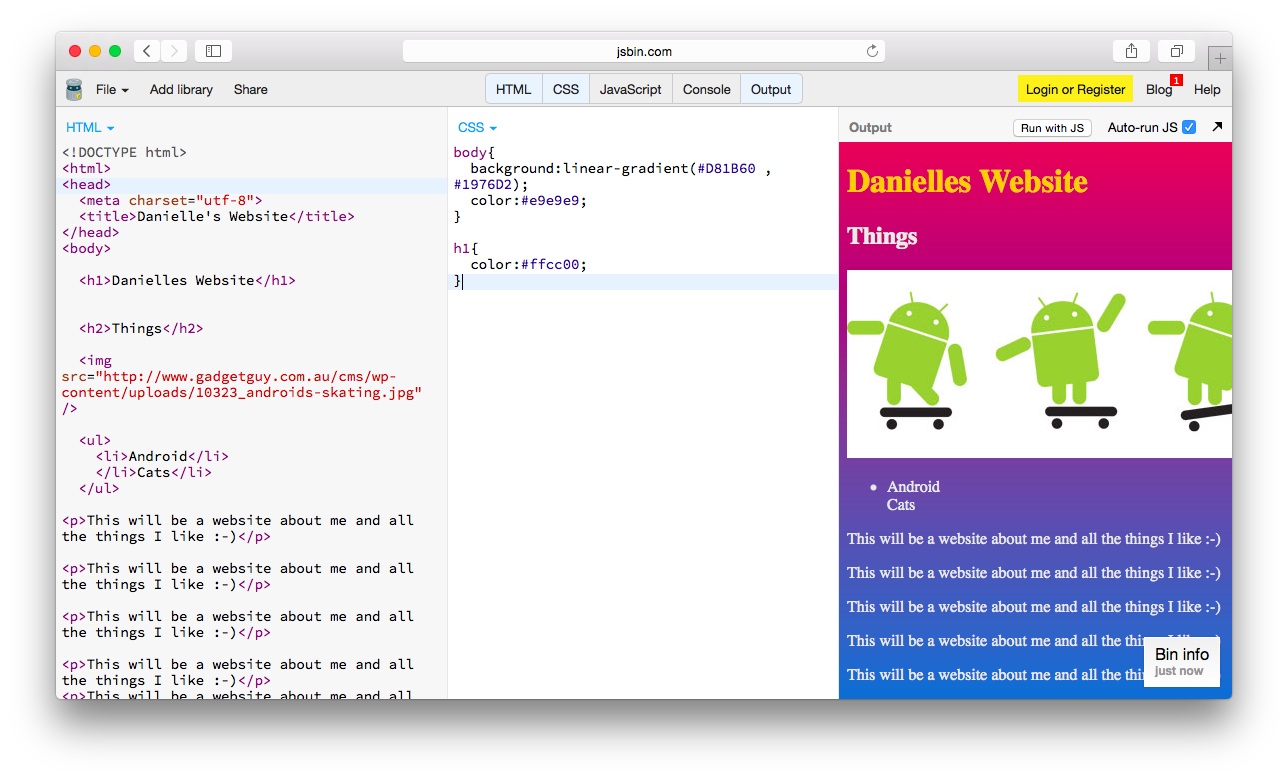Click the <!DOCTYPE html> line in HTML
Screen dimensions: 1288x779
click(x=124, y=152)
